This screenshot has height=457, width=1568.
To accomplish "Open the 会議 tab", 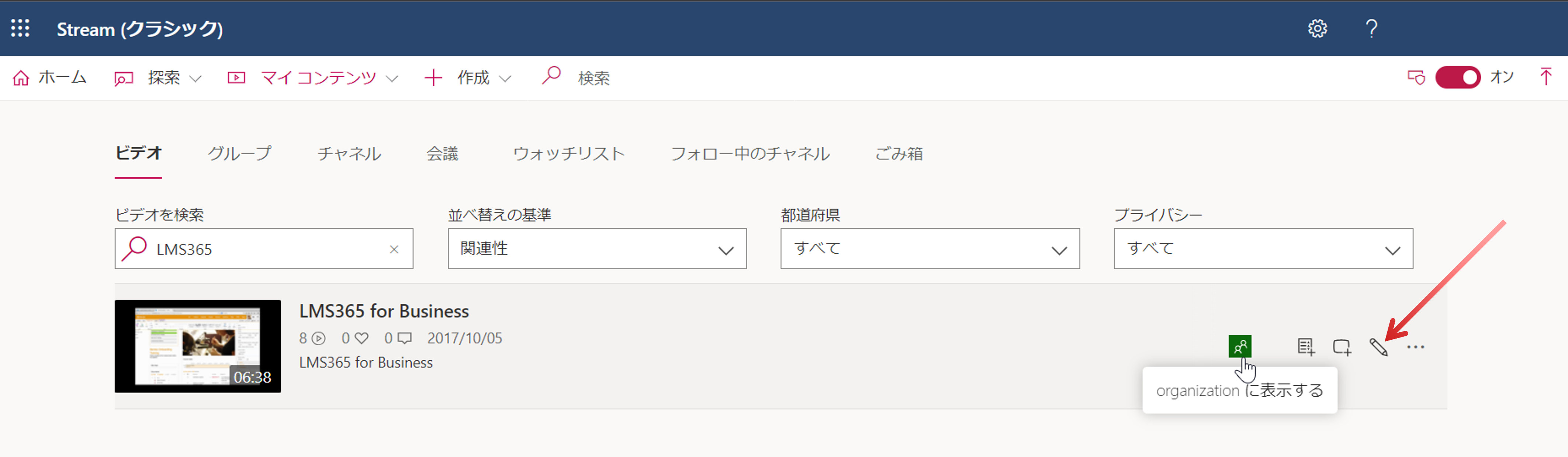I will point(442,153).
